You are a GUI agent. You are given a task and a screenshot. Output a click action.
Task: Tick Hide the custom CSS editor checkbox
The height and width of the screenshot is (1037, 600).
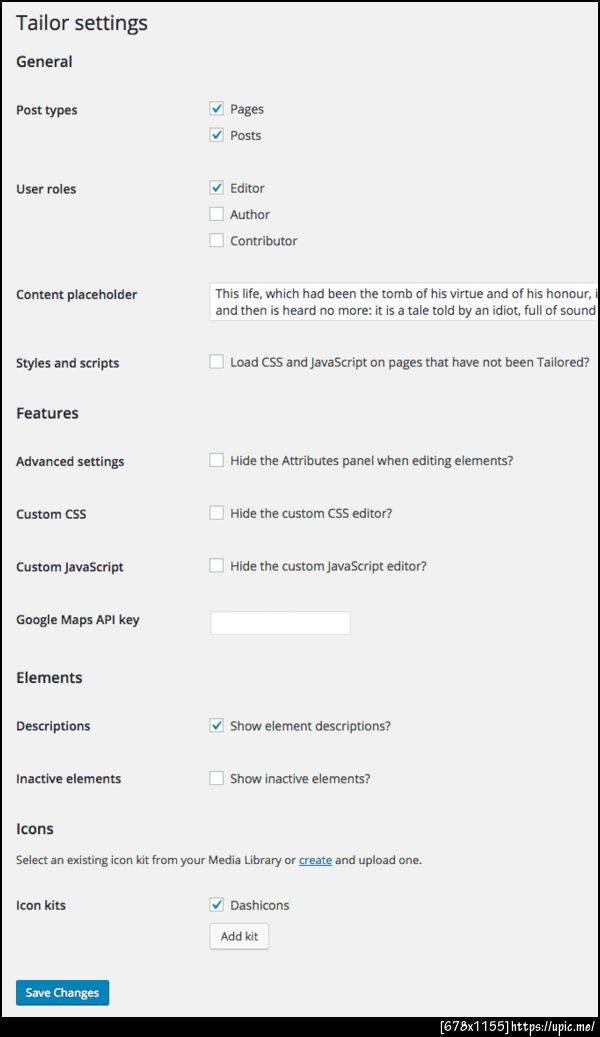(x=216, y=513)
